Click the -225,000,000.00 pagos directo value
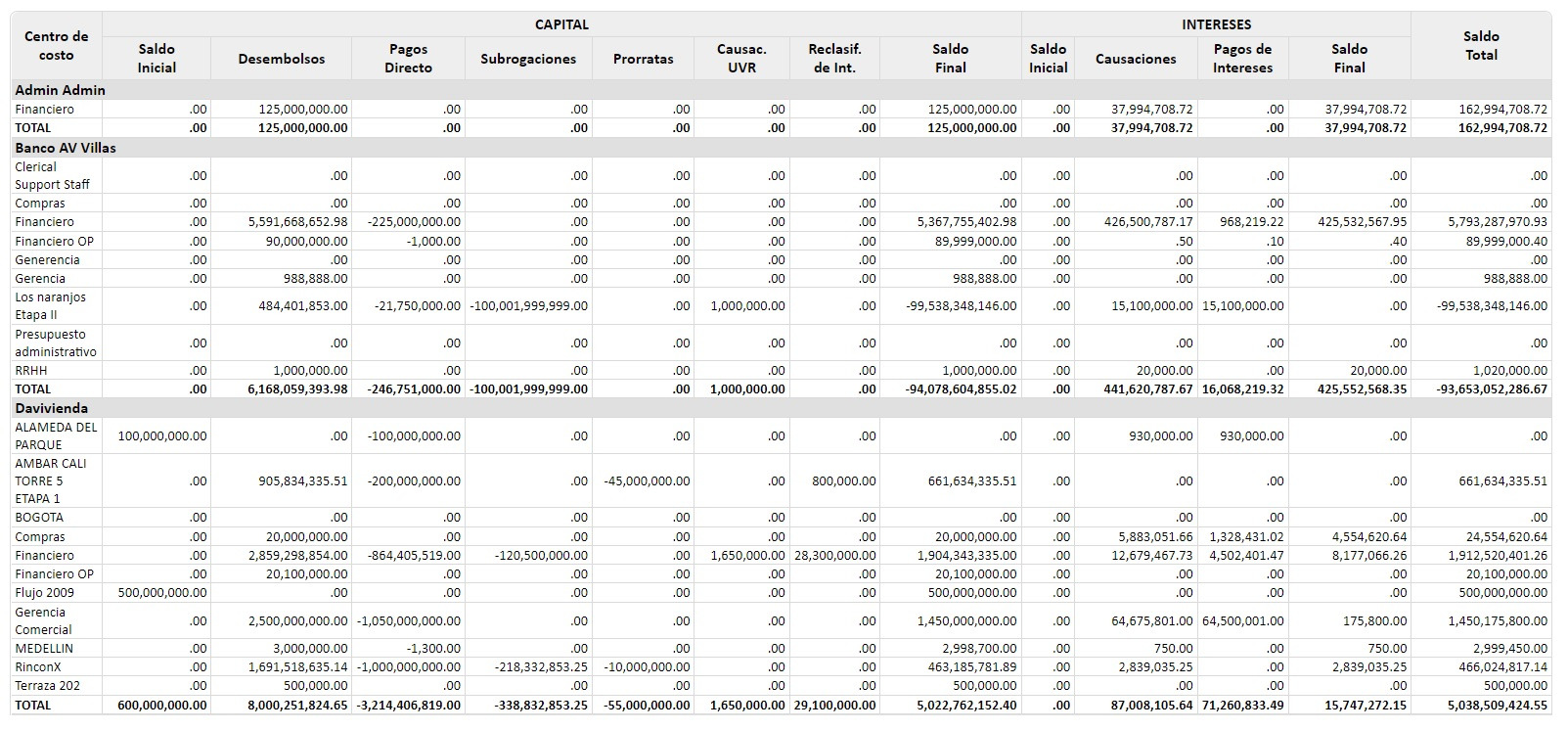The image size is (1568, 731). (414, 222)
